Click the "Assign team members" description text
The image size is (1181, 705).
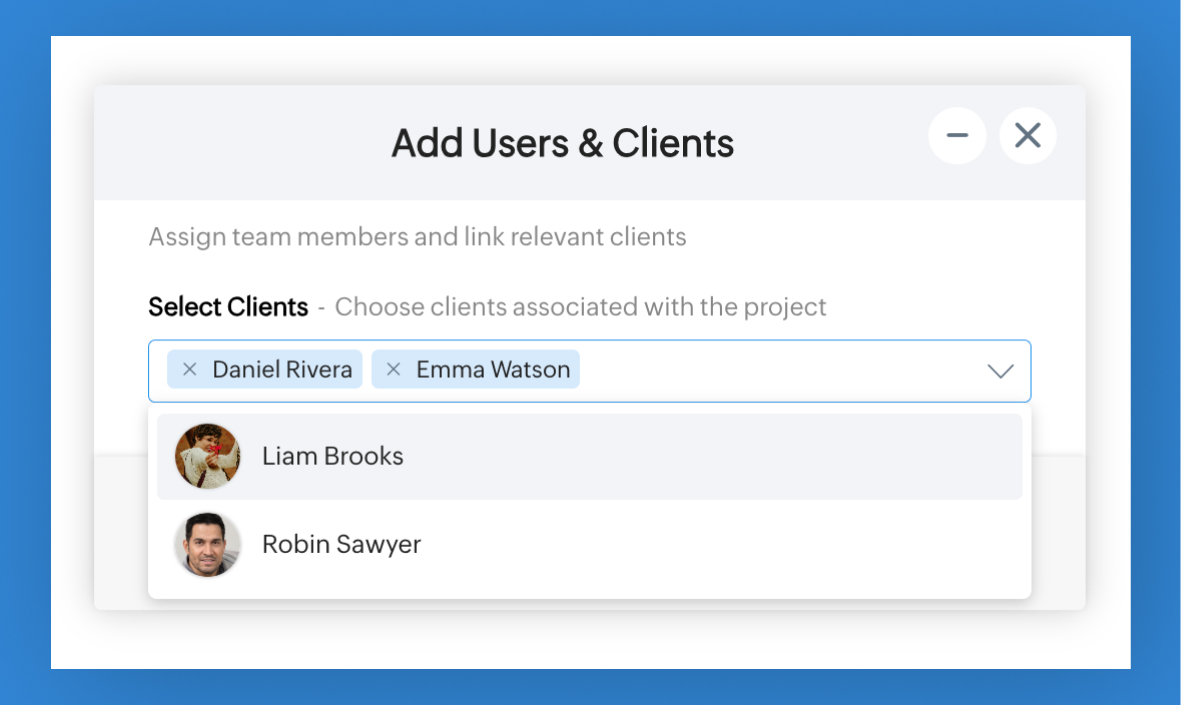[417, 237]
